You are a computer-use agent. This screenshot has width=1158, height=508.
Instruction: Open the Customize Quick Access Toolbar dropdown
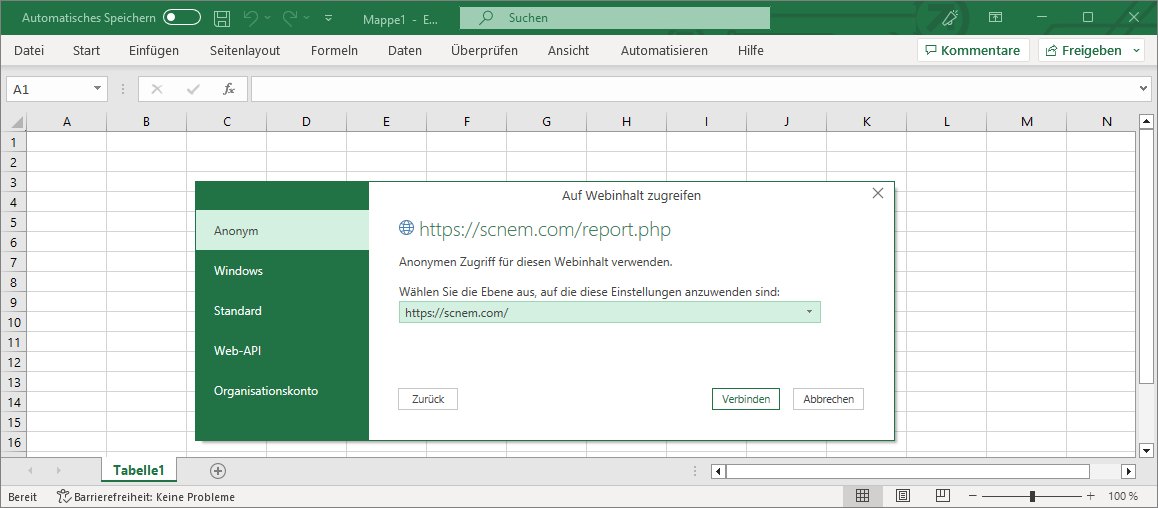tap(329, 17)
